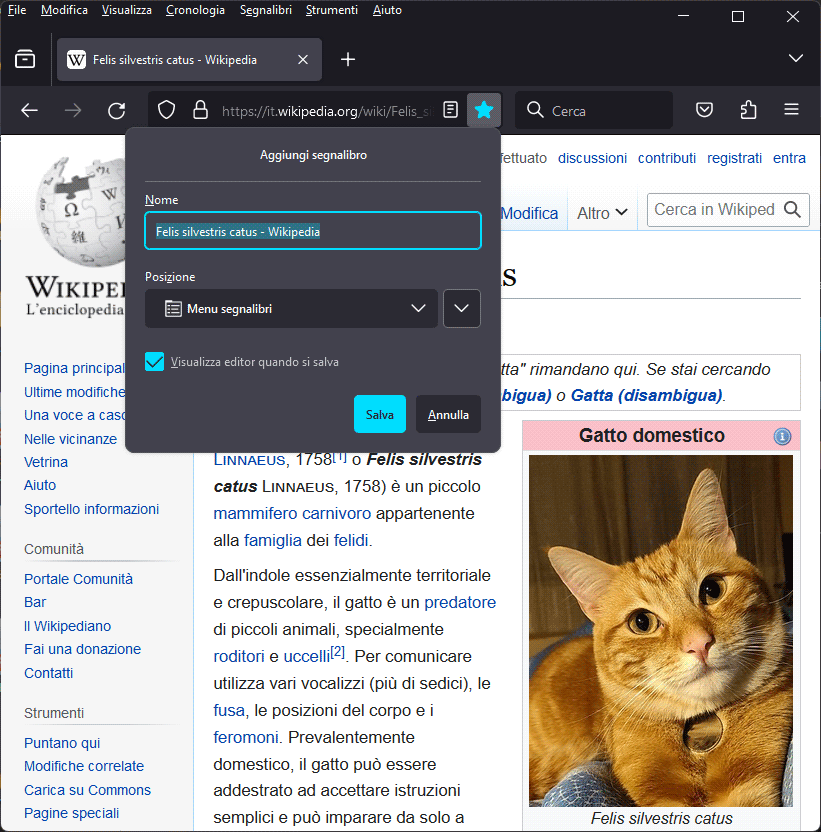821x832 pixels.
Task: Open the File menu
Action: pos(17,10)
